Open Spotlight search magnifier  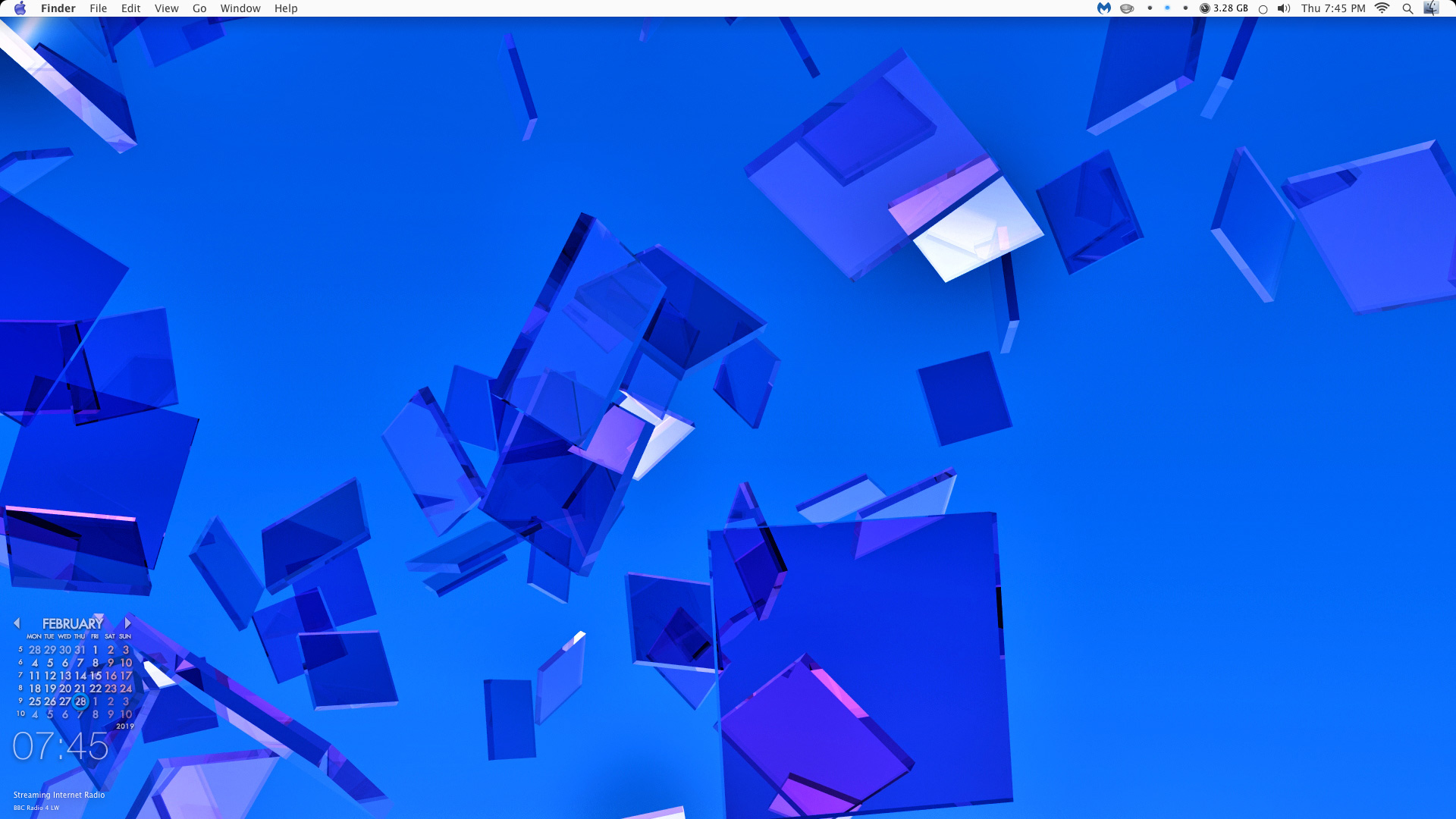[x=1407, y=8]
